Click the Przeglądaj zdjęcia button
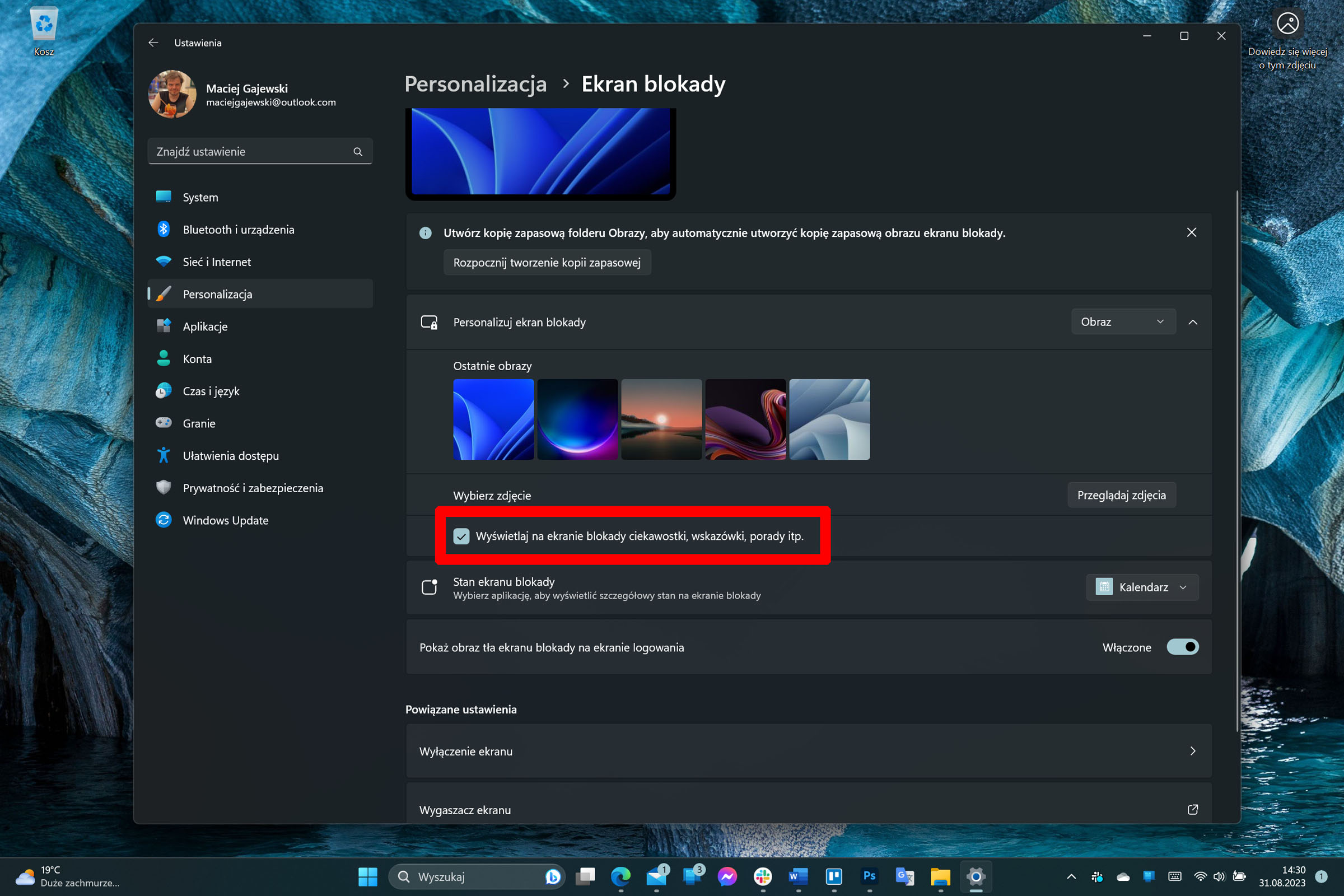 (x=1121, y=495)
